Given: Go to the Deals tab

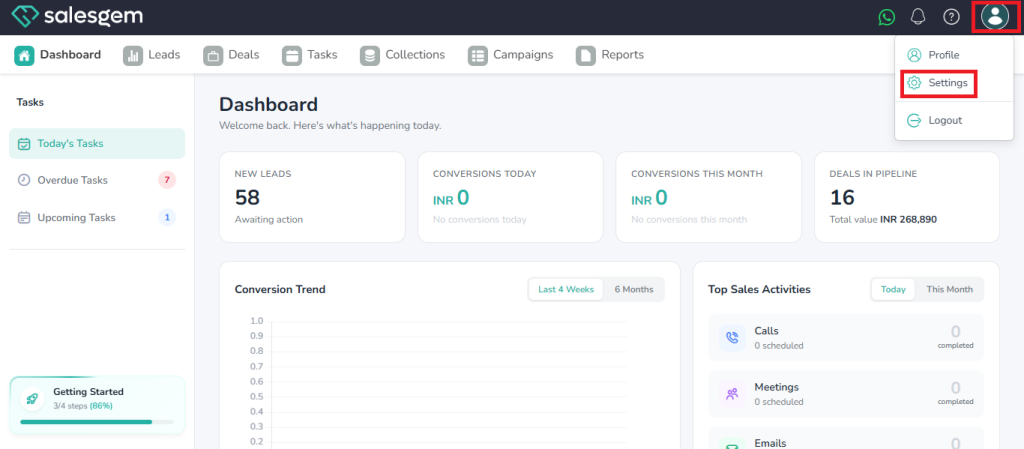Looking at the screenshot, I should tap(231, 55).
